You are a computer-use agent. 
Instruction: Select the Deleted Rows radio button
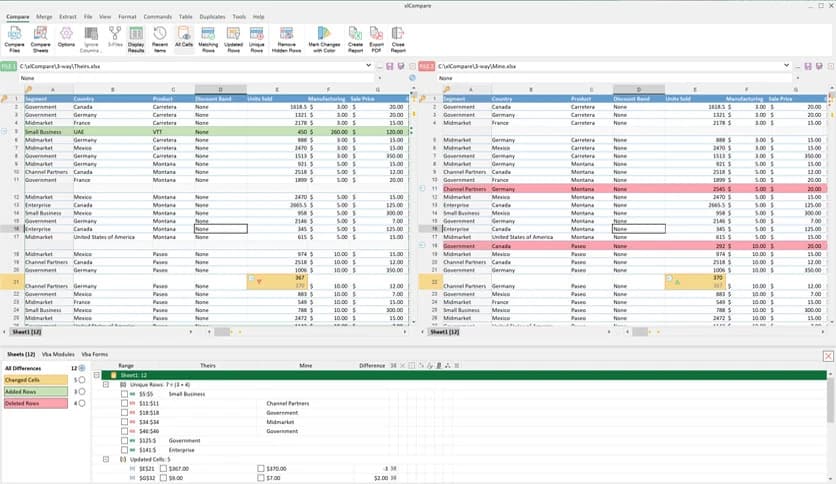[82, 404]
